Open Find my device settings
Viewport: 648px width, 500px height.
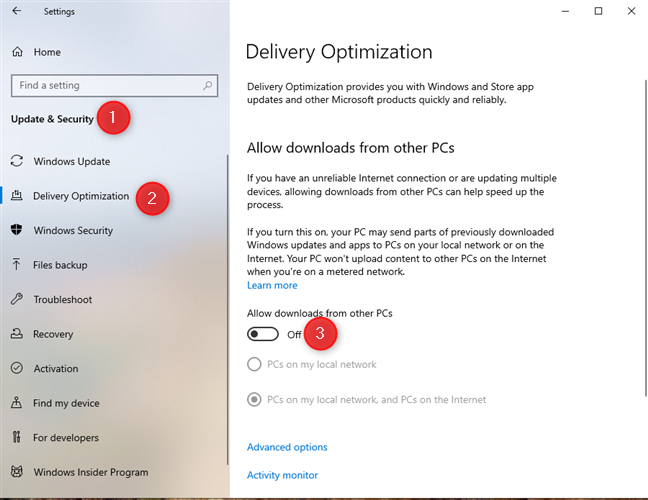(x=66, y=403)
